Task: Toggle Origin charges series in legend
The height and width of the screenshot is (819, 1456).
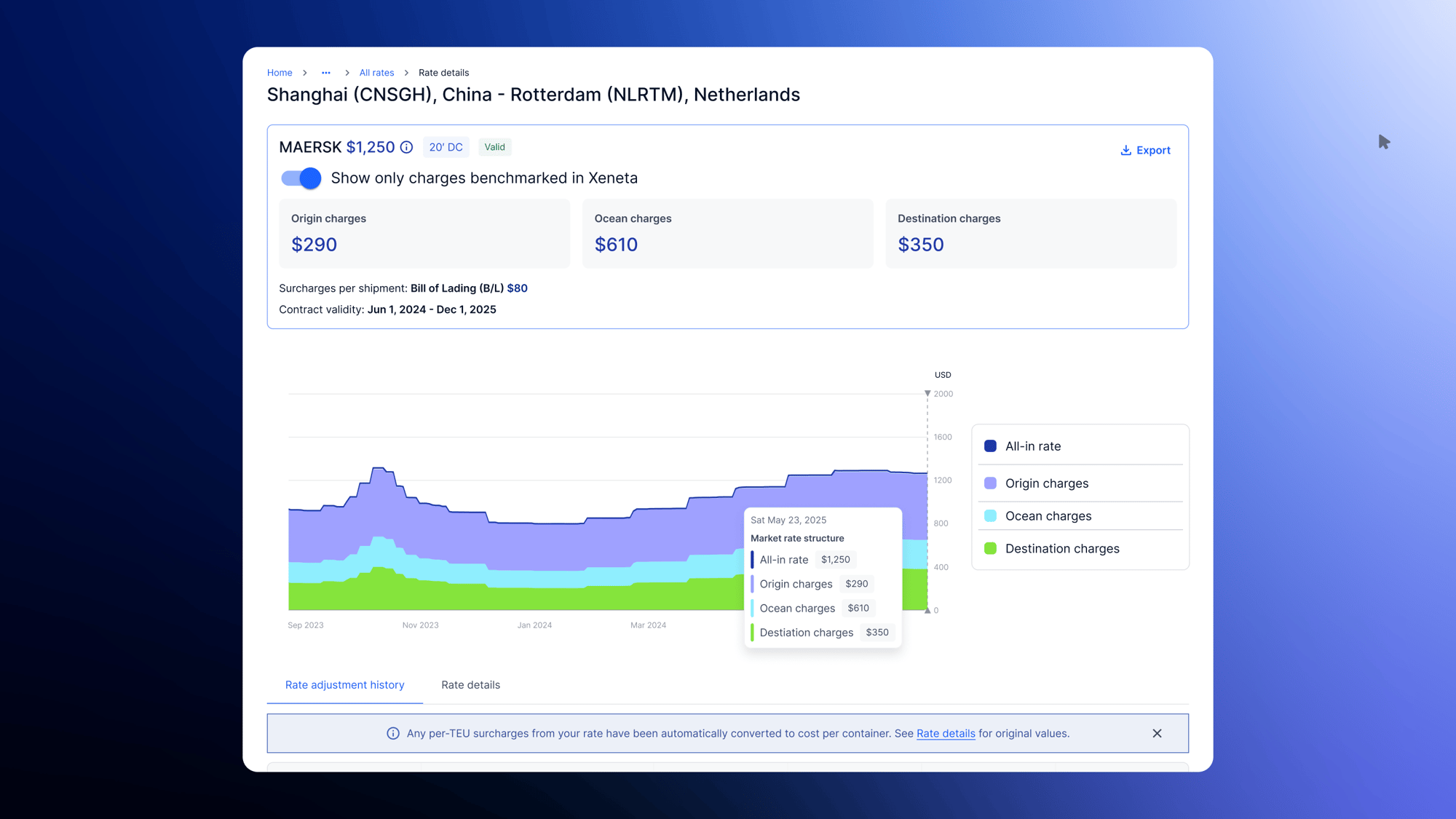Action: point(1046,483)
